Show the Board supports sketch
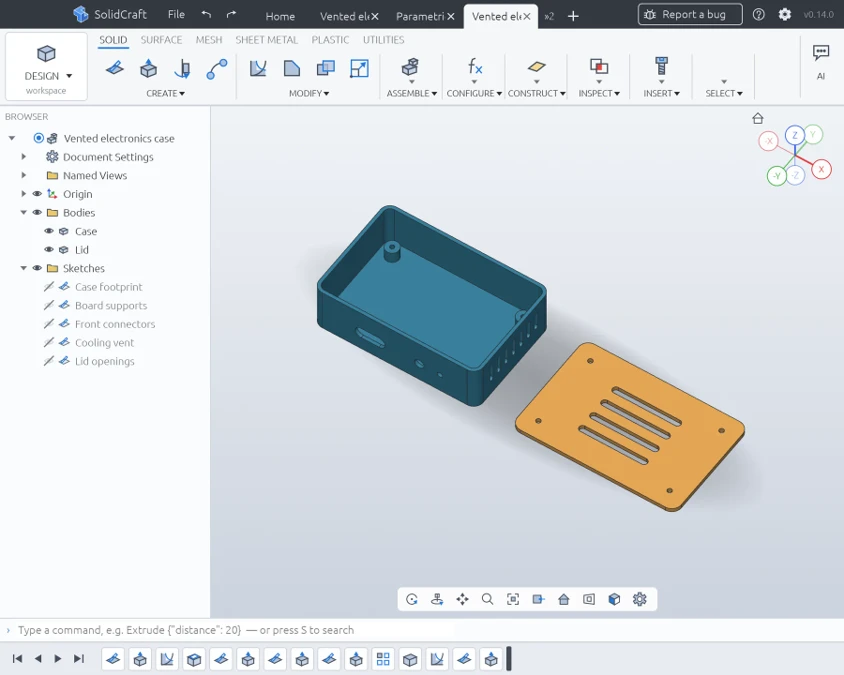Viewport: 844px width, 675px height. [x=49, y=305]
